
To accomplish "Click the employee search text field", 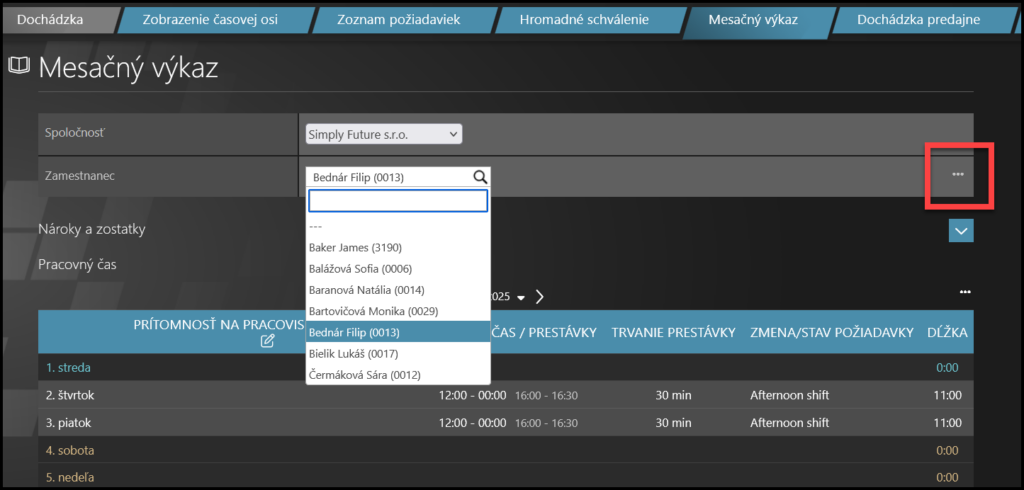I will (x=397, y=201).
